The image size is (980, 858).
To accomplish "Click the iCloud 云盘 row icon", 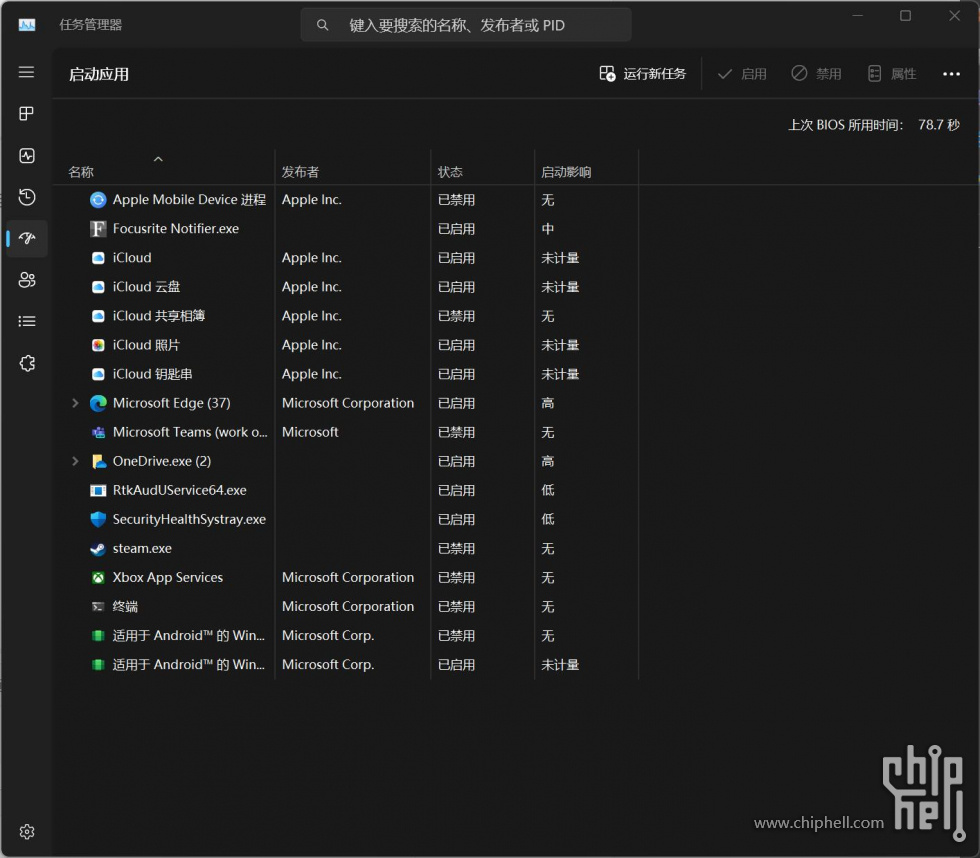I will pos(98,287).
